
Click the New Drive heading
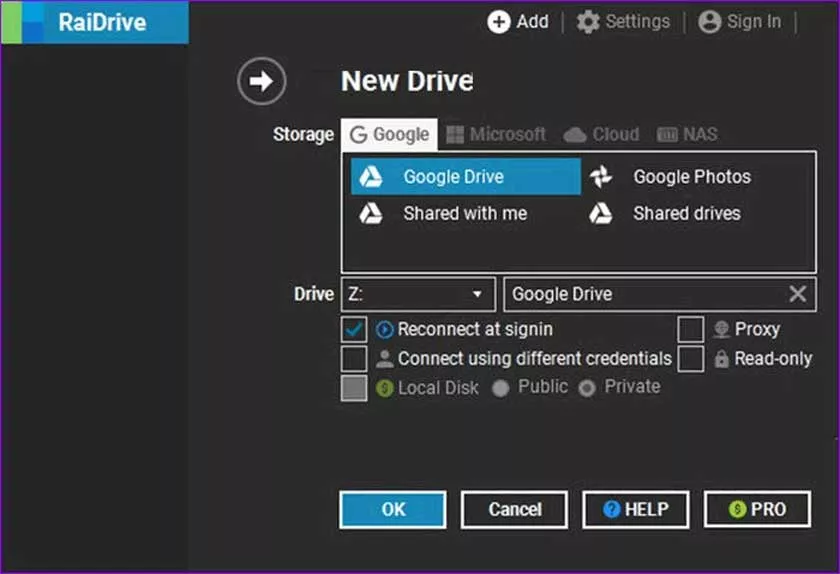coord(407,81)
